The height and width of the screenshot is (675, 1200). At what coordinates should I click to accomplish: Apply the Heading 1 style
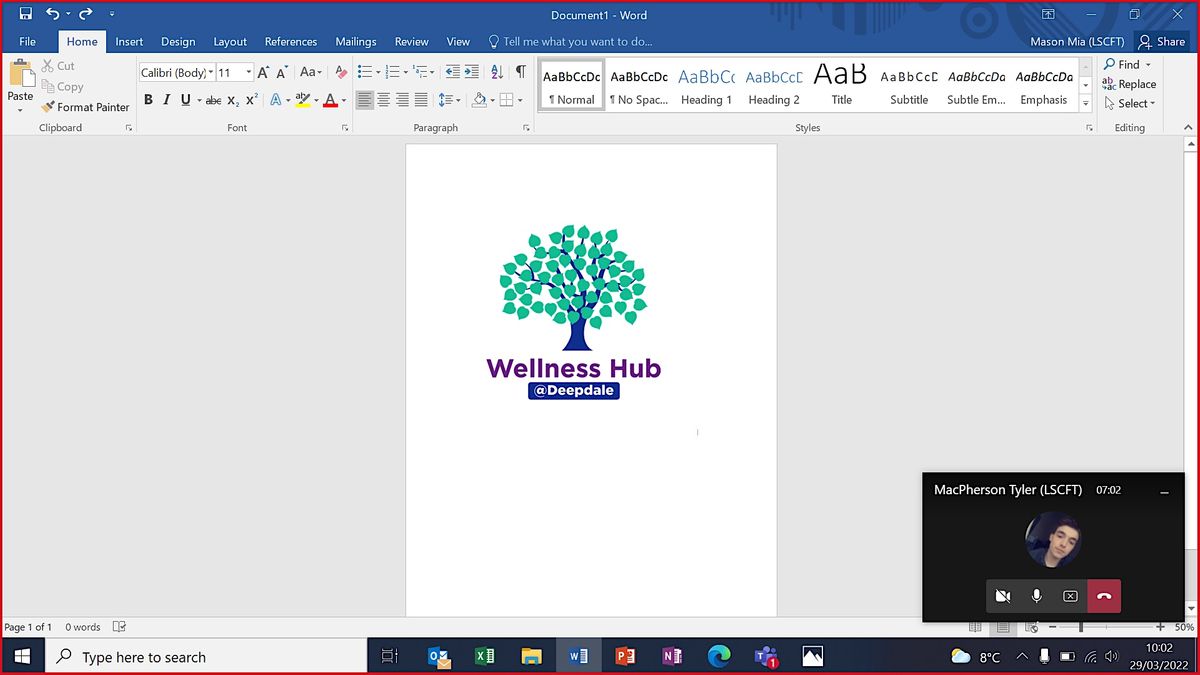point(706,85)
